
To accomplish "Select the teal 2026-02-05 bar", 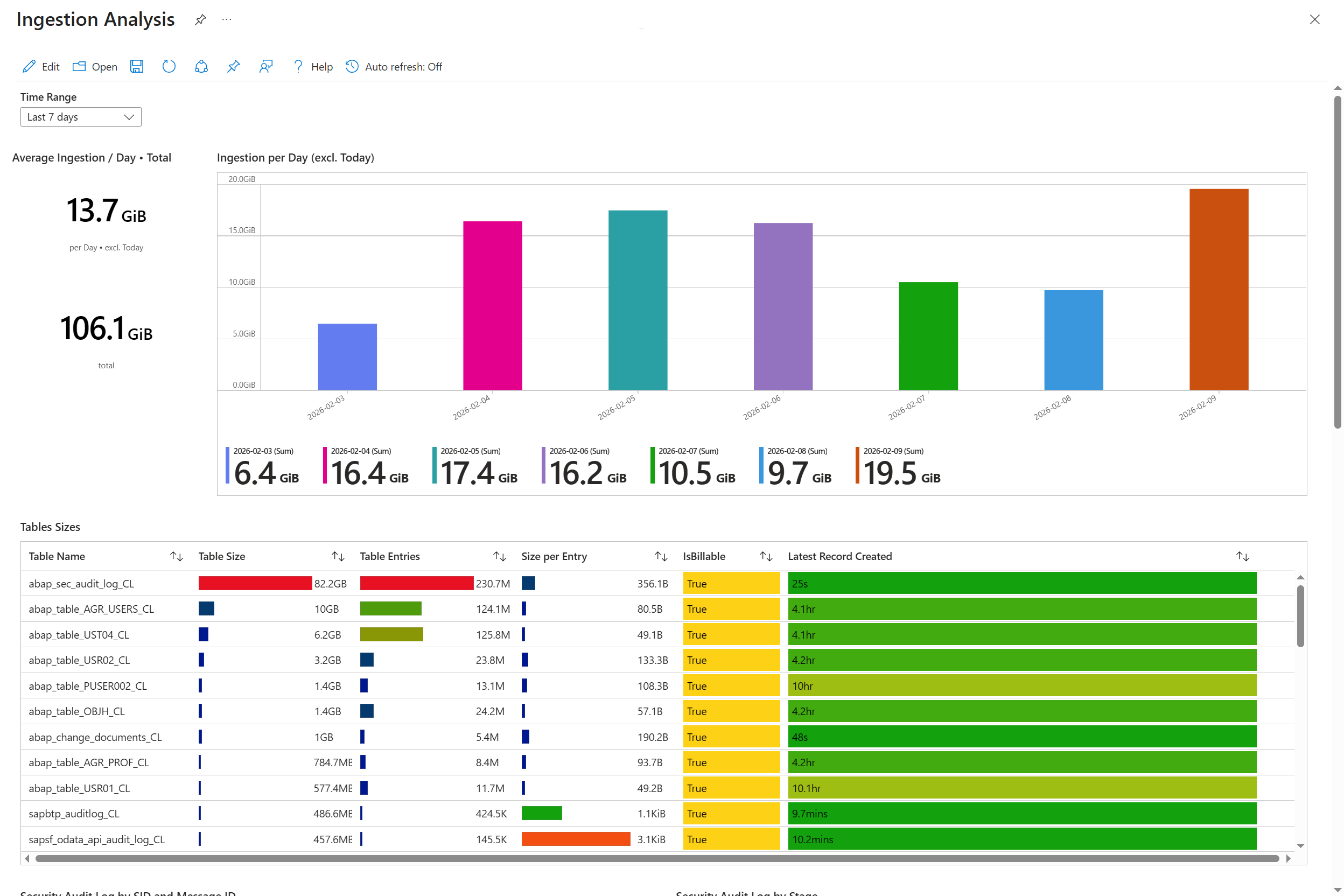I will (638, 300).
